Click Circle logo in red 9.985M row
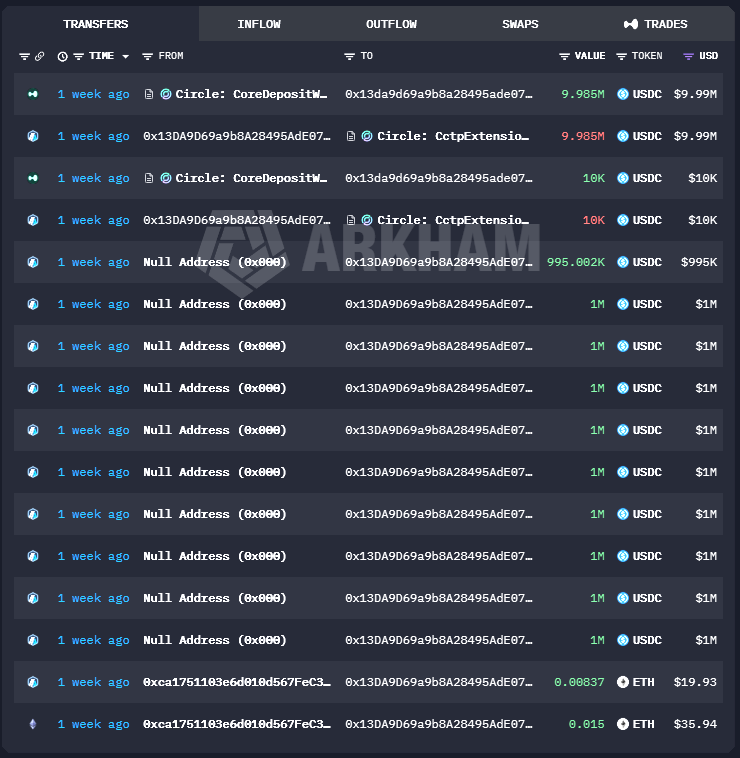 tap(367, 136)
